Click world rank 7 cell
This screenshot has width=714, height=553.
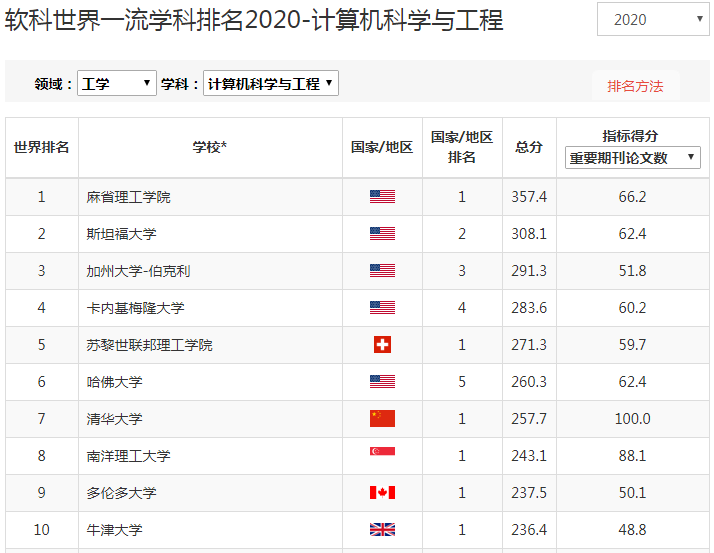coord(41,419)
